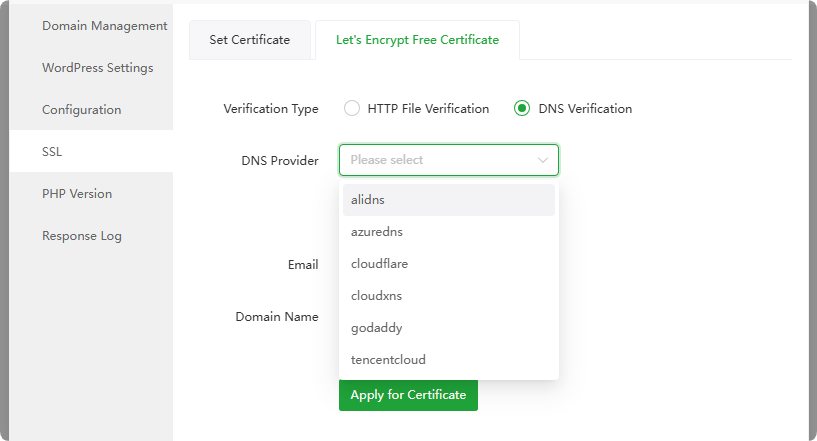Go to Domain Management in the sidebar
This screenshot has width=817, height=441.
click(104, 26)
